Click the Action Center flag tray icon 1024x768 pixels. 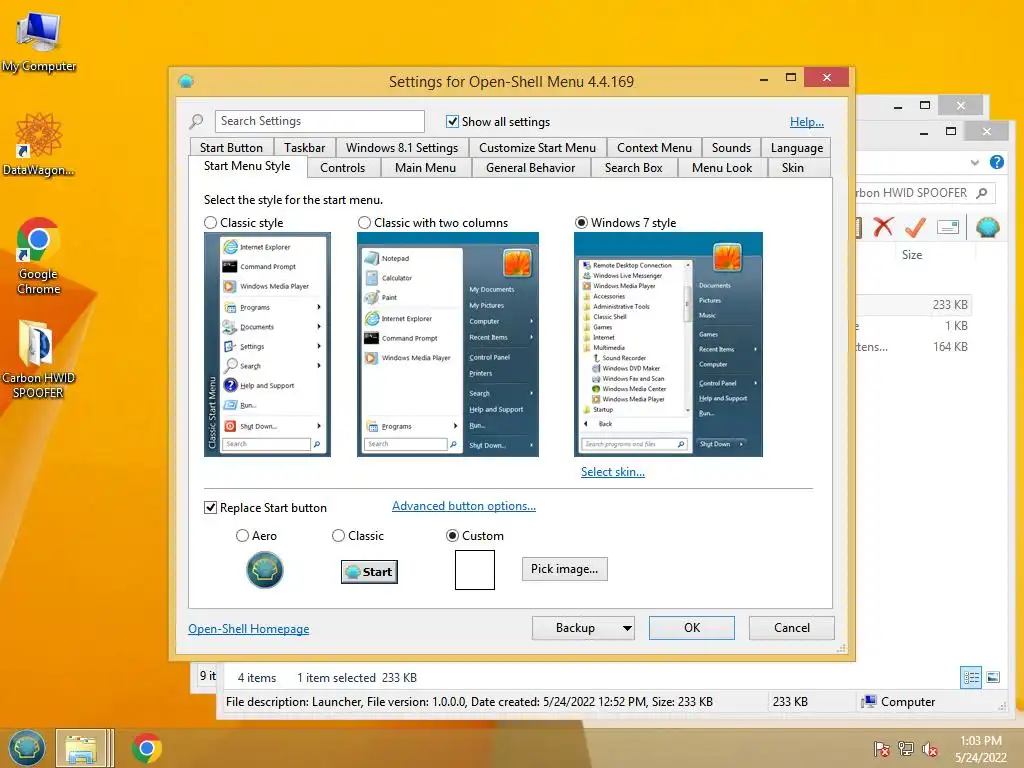[881, 749]
